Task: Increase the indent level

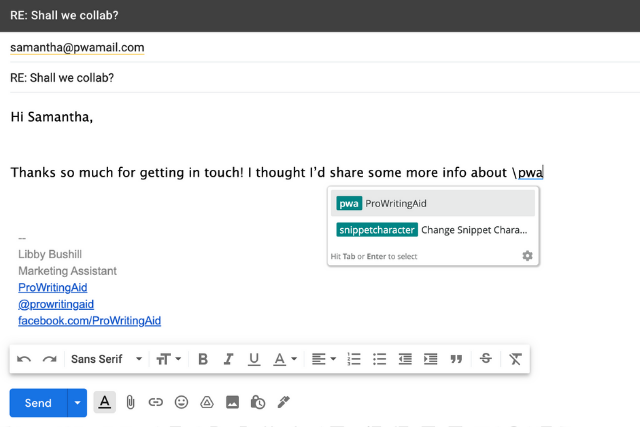Action: point(430,359)
